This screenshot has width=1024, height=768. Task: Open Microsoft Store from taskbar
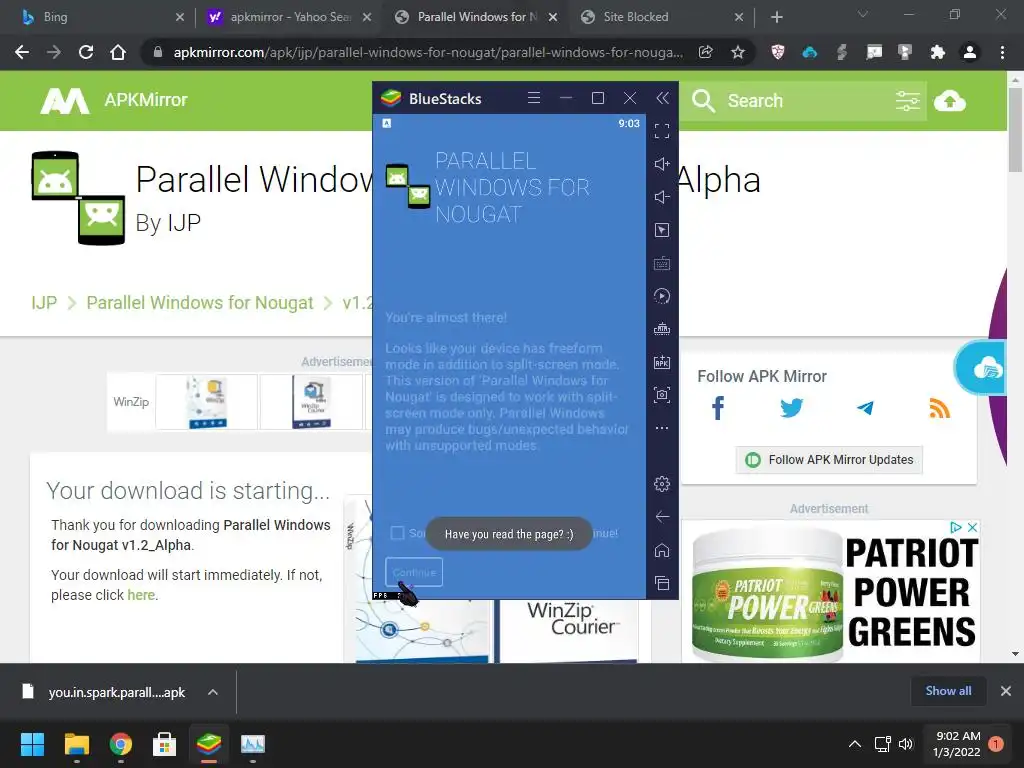pyautogui.click(x=164, y=744)
